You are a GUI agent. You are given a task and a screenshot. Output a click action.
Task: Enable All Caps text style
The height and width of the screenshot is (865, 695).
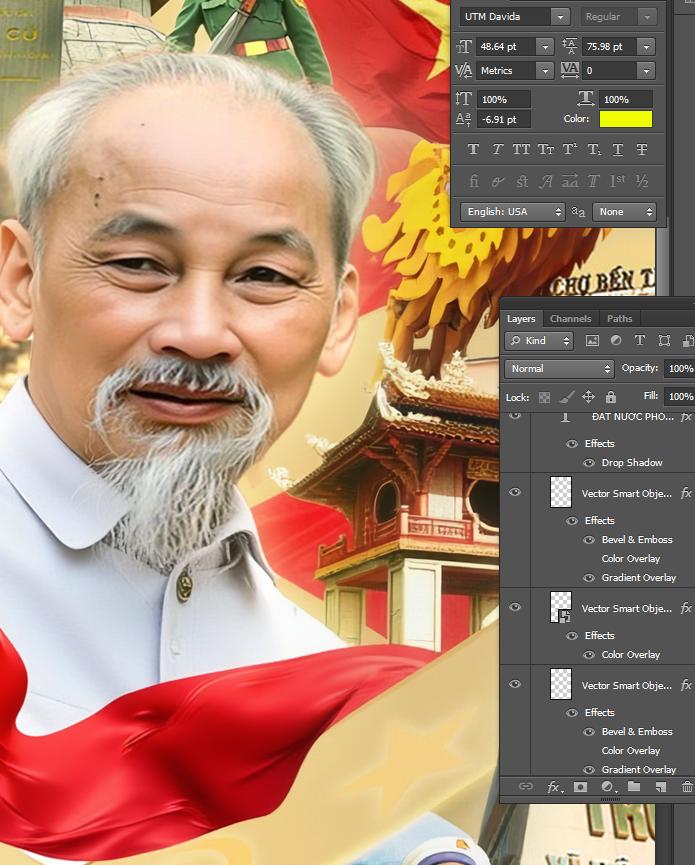(521, 150)
